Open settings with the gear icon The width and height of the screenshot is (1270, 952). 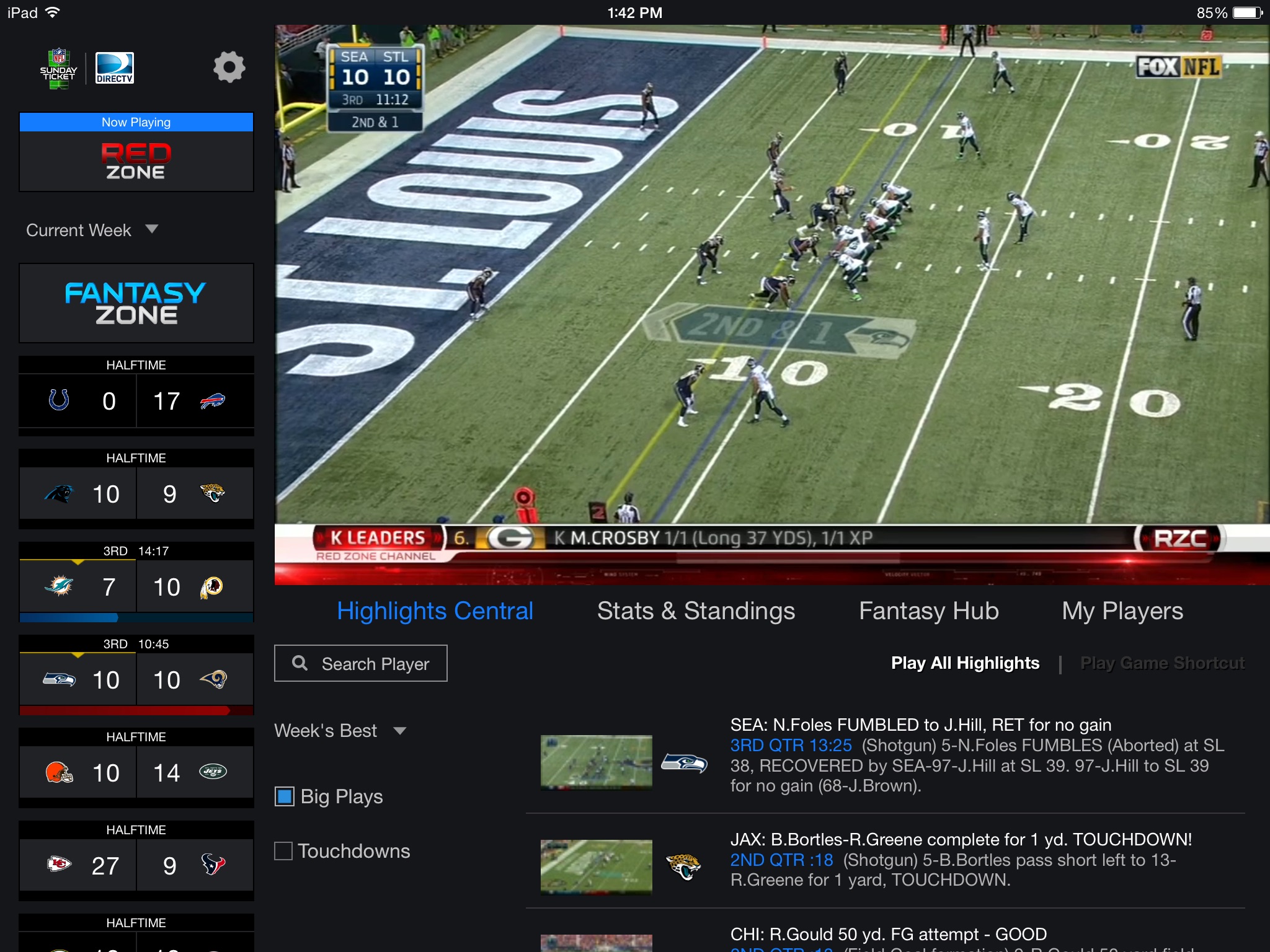[229, 67]
